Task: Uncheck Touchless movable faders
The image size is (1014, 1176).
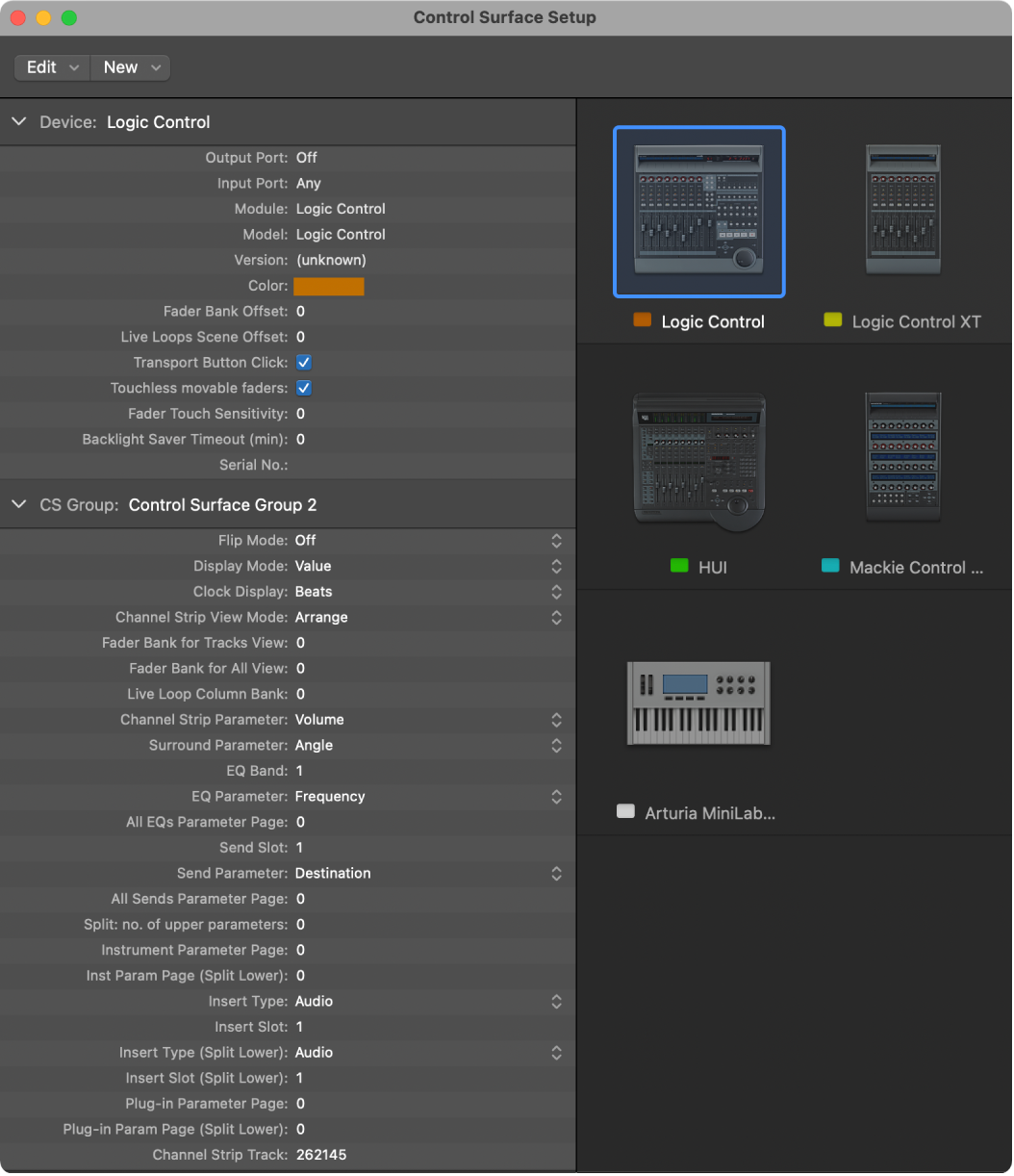Action: 303,388
